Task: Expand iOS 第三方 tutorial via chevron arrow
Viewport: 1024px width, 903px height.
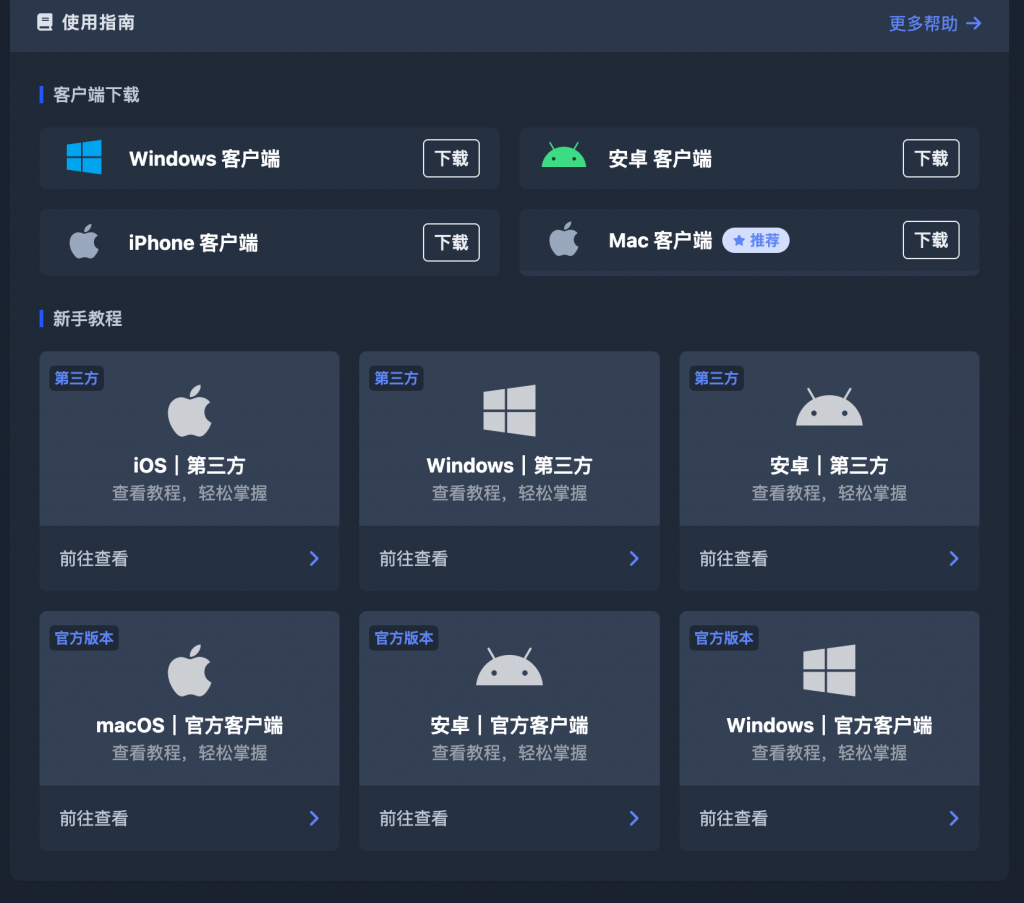Action: pyautogui.click(x=314, y=558)
